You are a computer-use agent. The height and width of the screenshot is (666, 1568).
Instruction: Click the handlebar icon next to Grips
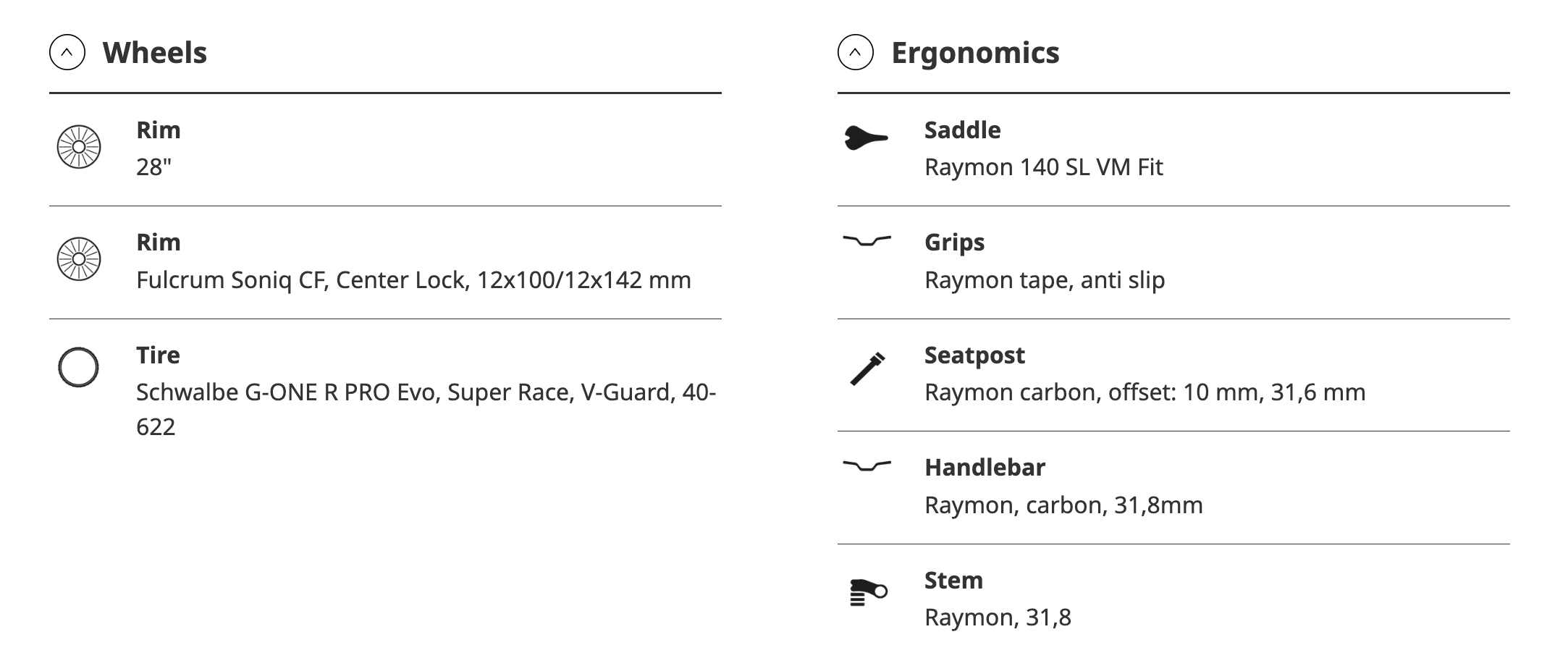(867, 240)
